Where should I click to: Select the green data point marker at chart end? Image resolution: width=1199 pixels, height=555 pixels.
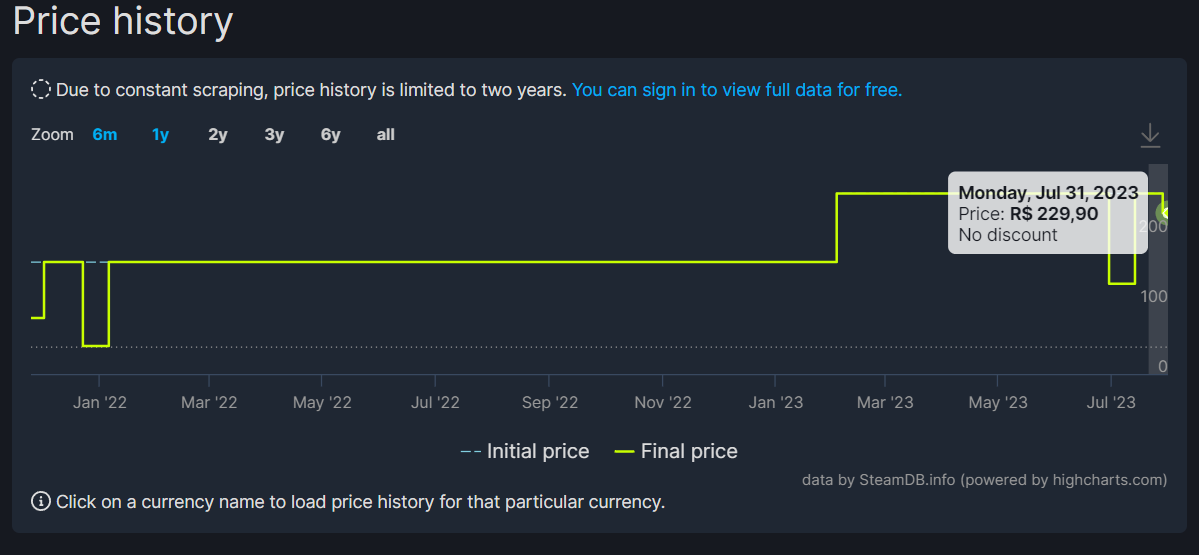[1166, 212]
